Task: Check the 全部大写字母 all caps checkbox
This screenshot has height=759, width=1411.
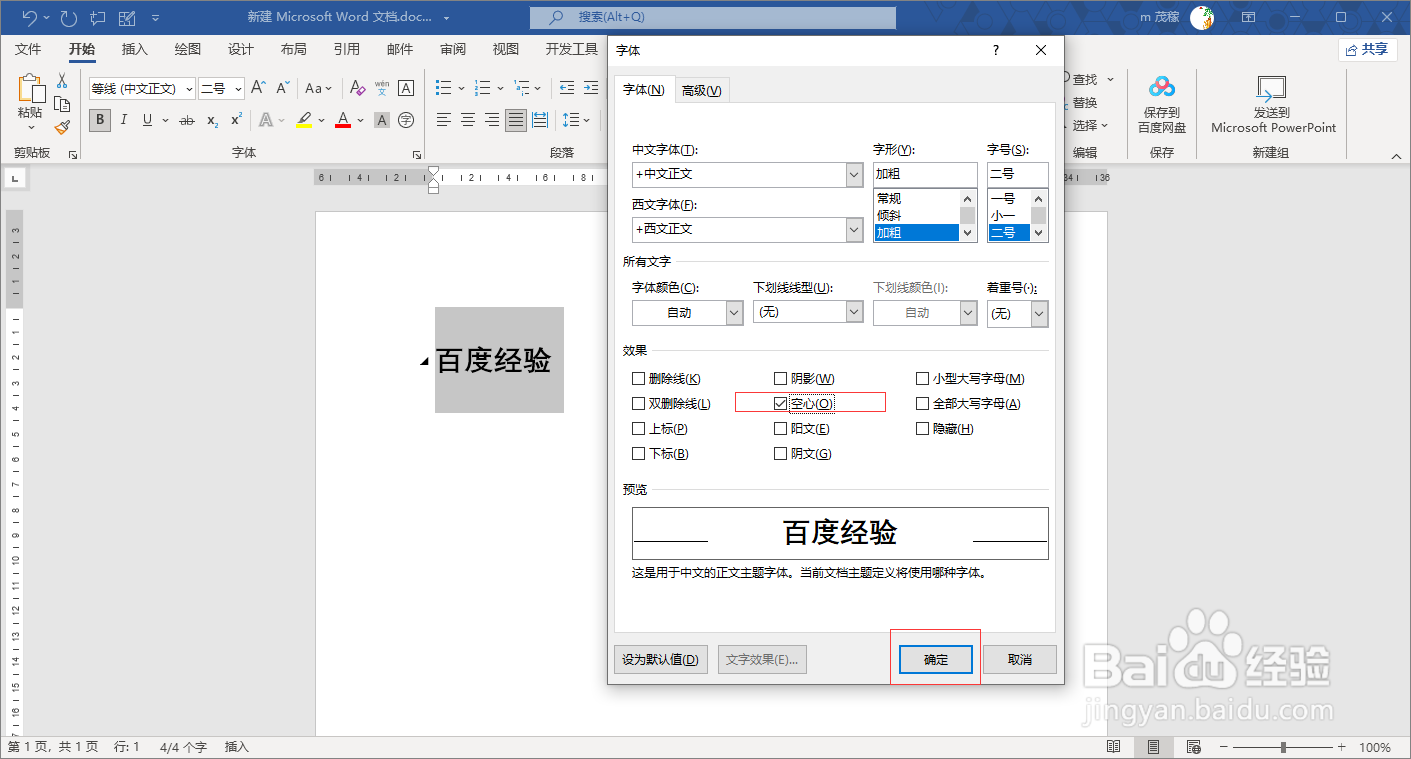Action: coord(923,404)
